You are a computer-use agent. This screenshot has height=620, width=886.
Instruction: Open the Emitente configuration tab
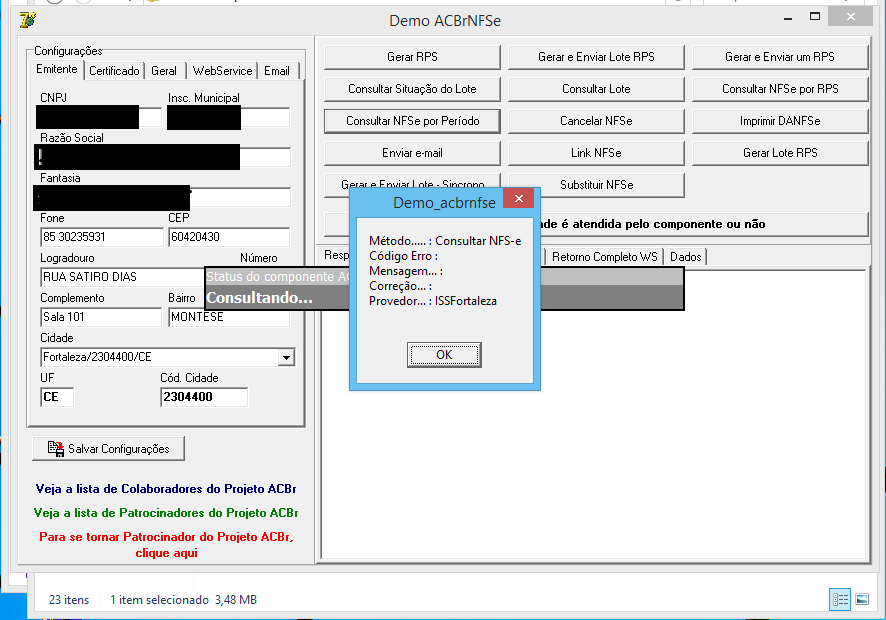click(57, 69)
